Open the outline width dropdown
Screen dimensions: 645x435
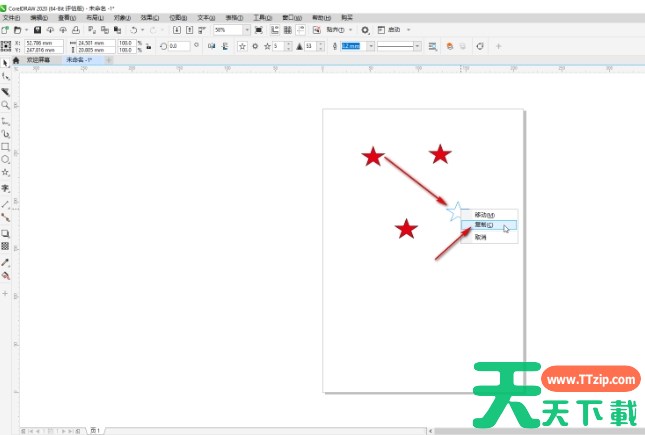372,46
